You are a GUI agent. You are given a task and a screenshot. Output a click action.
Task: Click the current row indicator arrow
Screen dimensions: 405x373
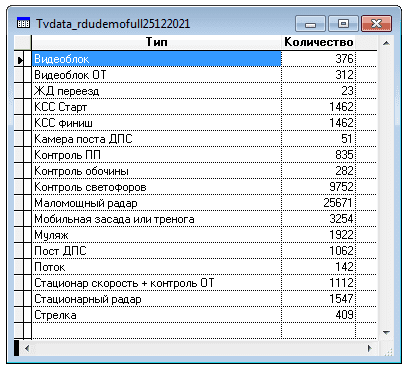point(20,60)
